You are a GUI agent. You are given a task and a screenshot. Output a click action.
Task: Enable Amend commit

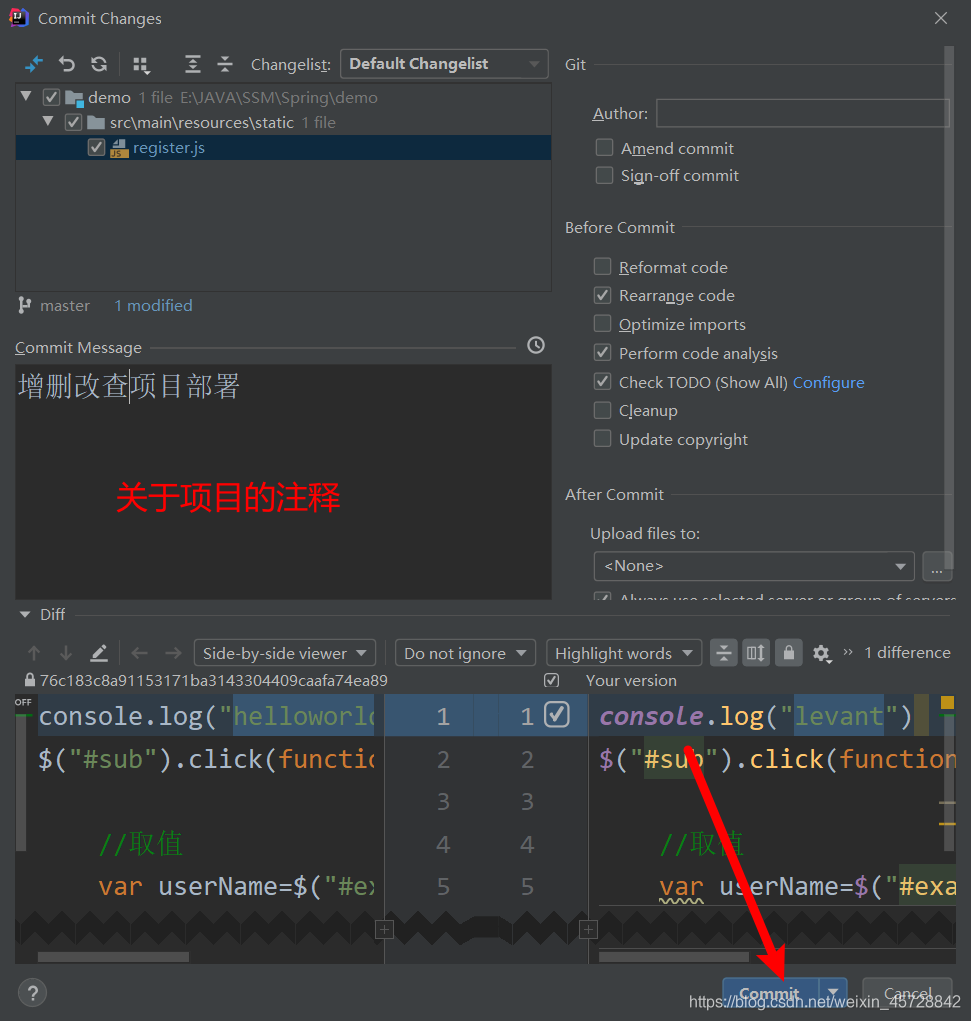click(x=604, y=148)
